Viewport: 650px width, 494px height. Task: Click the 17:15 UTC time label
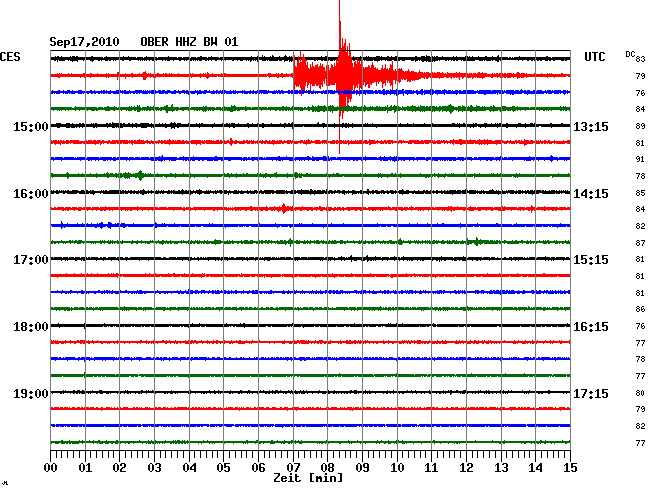(x=591, y=393)
